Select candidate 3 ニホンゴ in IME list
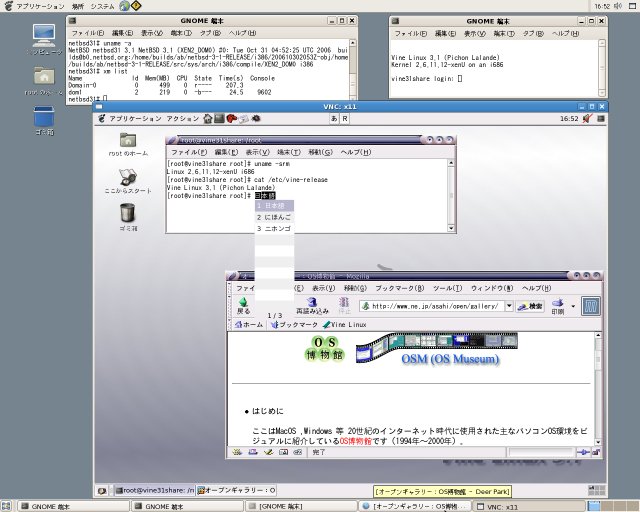Viewport: 640px width, 512px height. click(274, 229)
